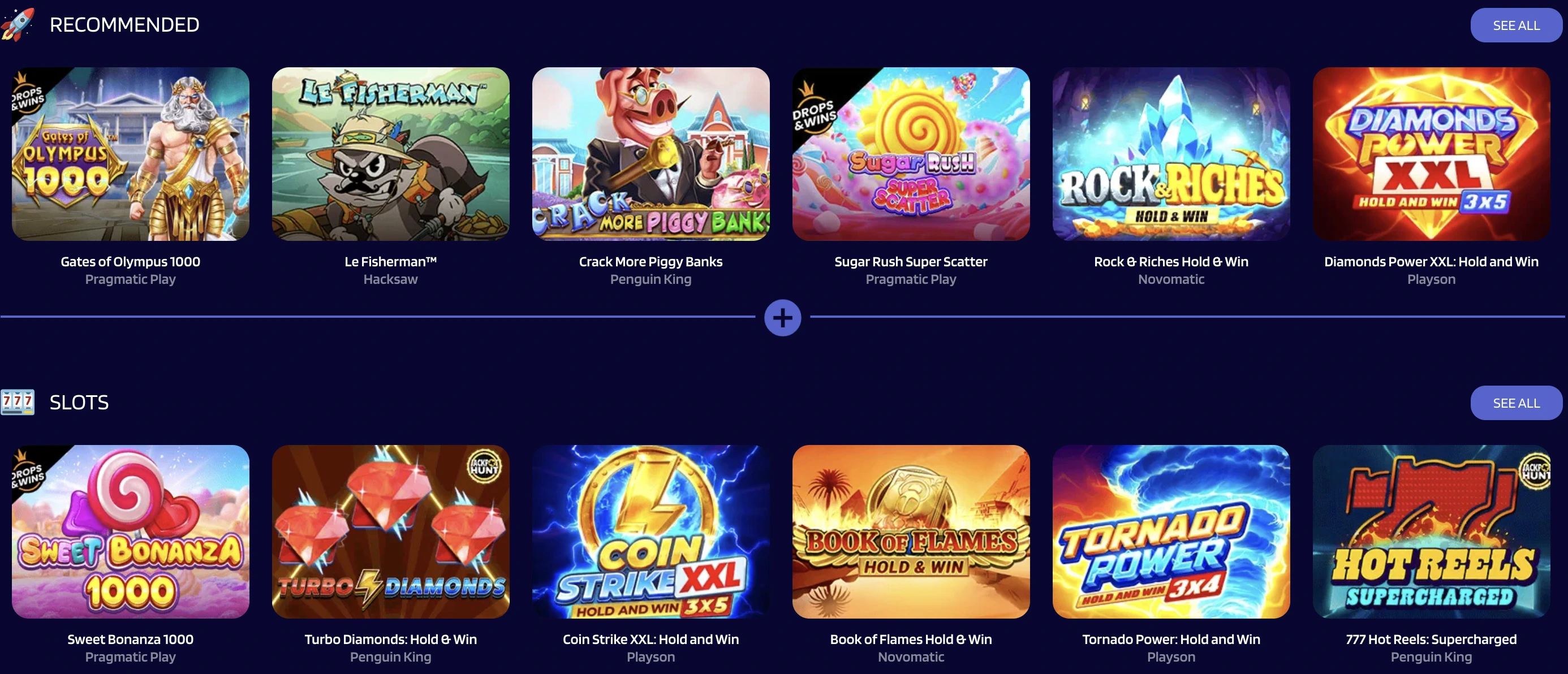Viewport: 1568px width, 674px height.
Task: Click the 777 slot machine icon
Action: pos(18,402)
